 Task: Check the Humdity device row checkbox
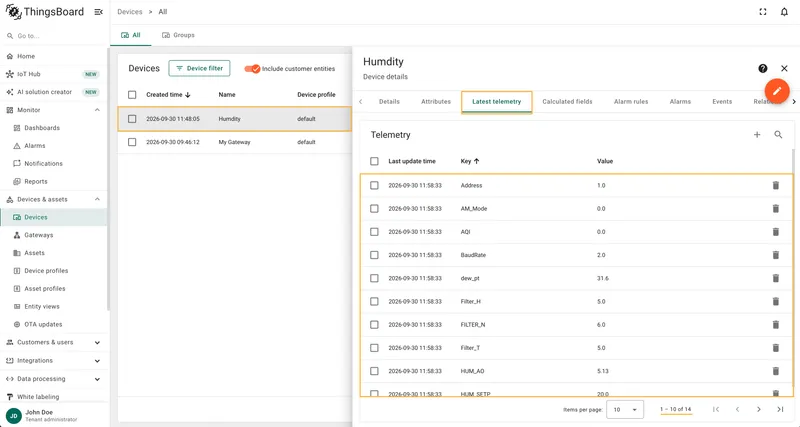(x=132, y=119)
